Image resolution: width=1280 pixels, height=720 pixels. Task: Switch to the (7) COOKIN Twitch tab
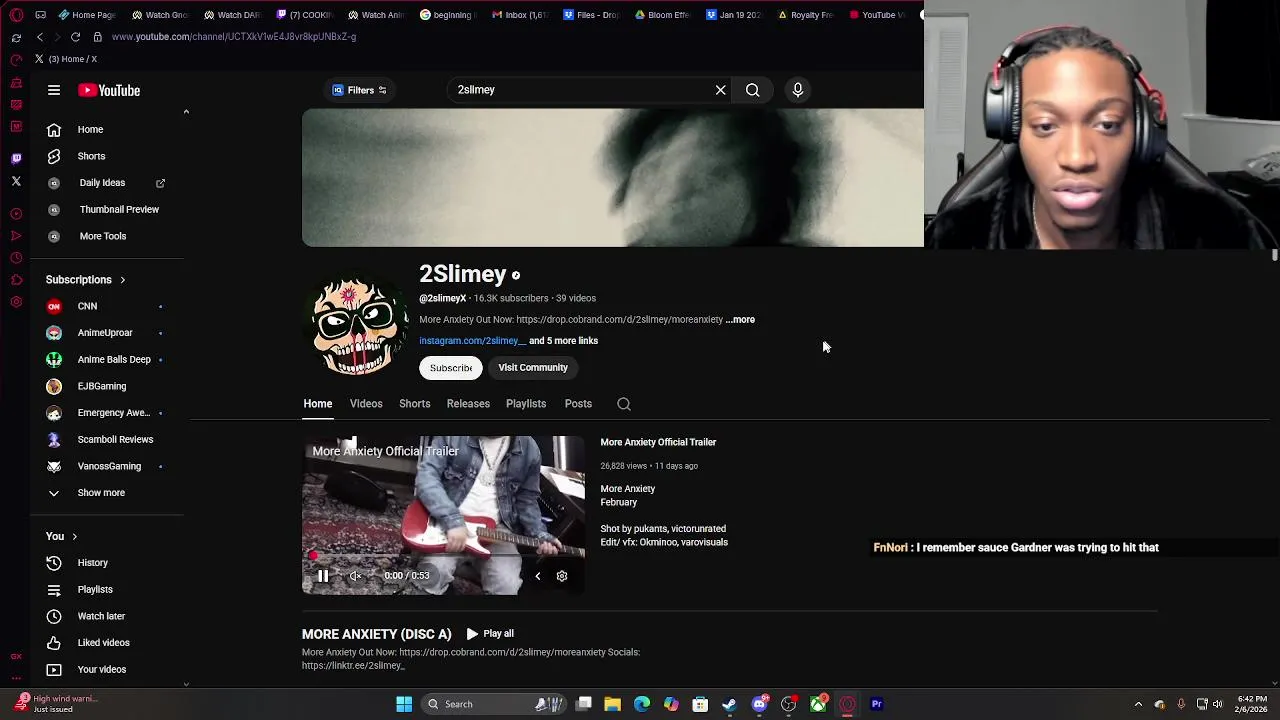[x=304, y=15]
